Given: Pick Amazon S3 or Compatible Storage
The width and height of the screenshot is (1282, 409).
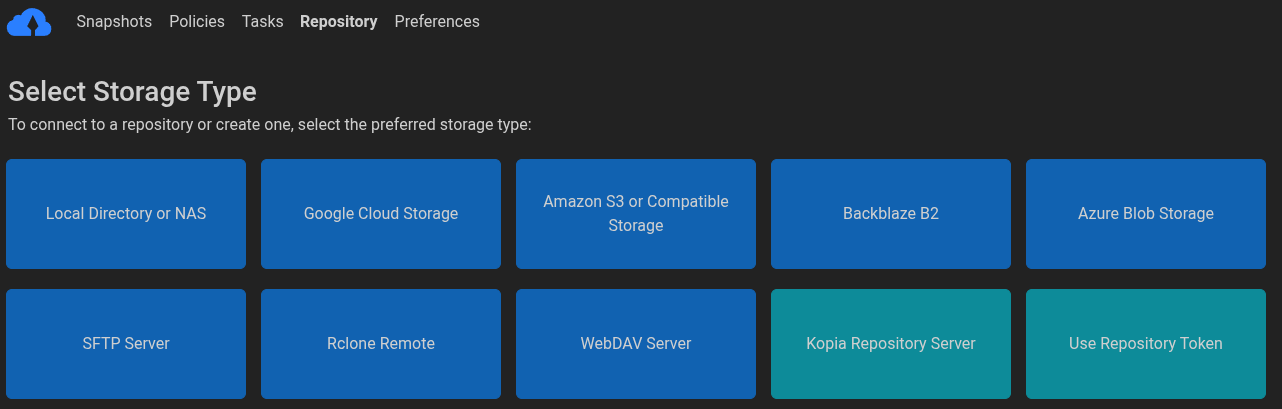Looking at the screenshot, I should [636, 214].
